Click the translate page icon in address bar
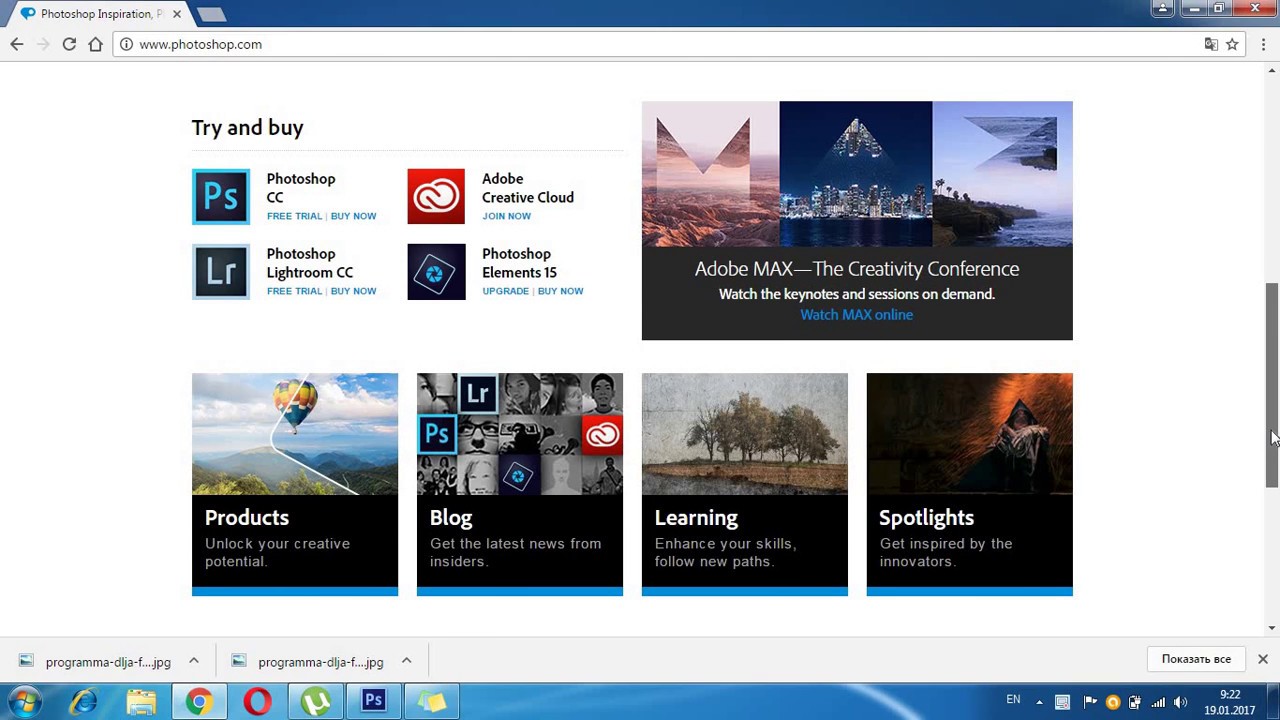The height and width of the screenshot is (720, 1280). (1211, 44)
